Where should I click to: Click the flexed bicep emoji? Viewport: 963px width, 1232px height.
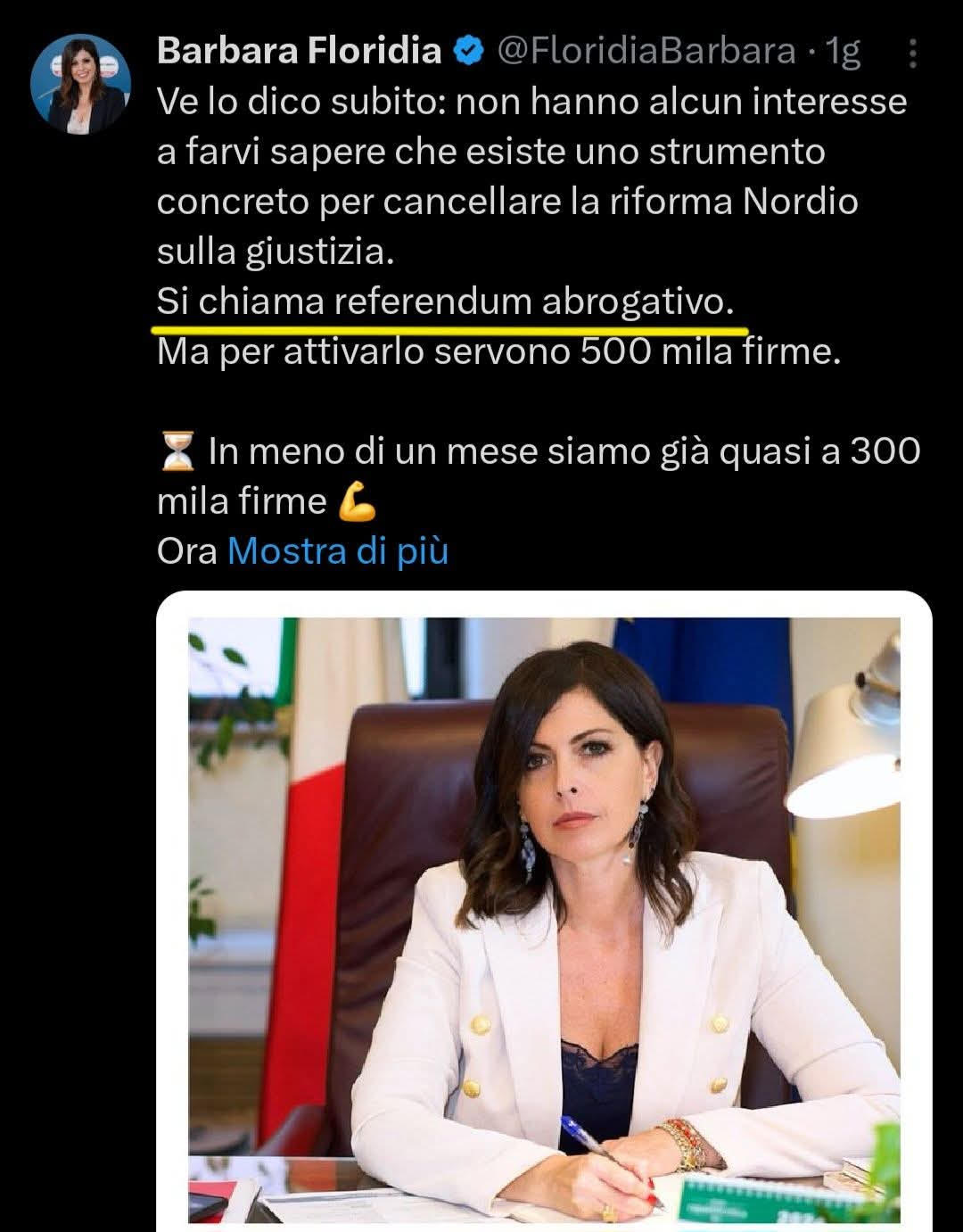[358, 502]
